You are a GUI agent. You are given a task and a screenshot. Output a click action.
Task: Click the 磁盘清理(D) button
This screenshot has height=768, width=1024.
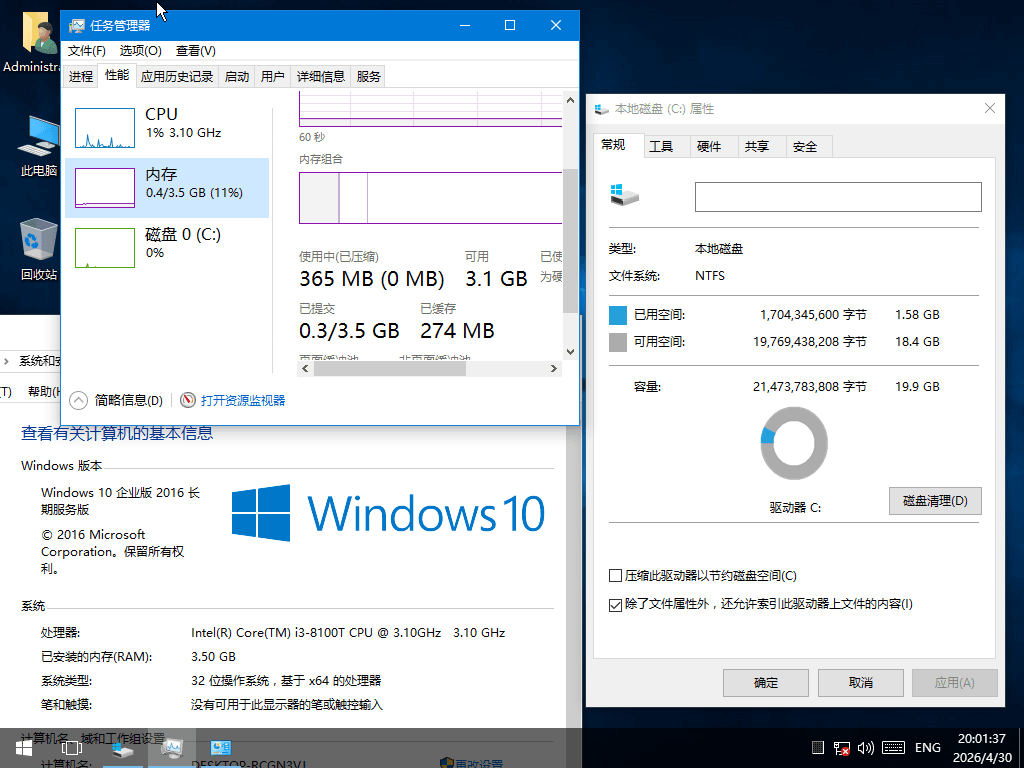935,501
